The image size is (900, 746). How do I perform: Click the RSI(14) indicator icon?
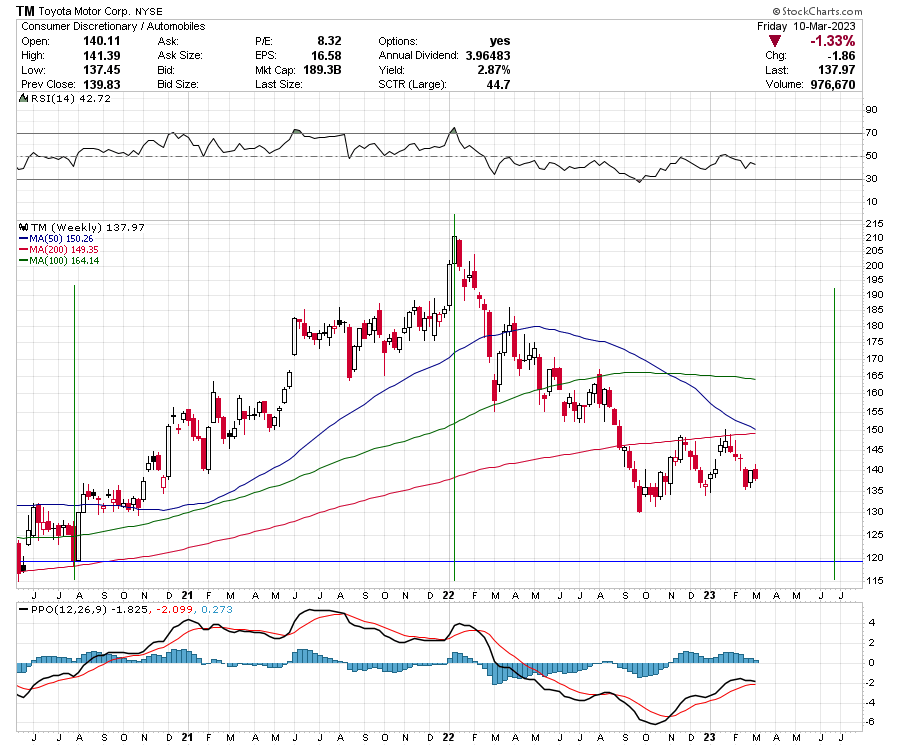(24, 98)
